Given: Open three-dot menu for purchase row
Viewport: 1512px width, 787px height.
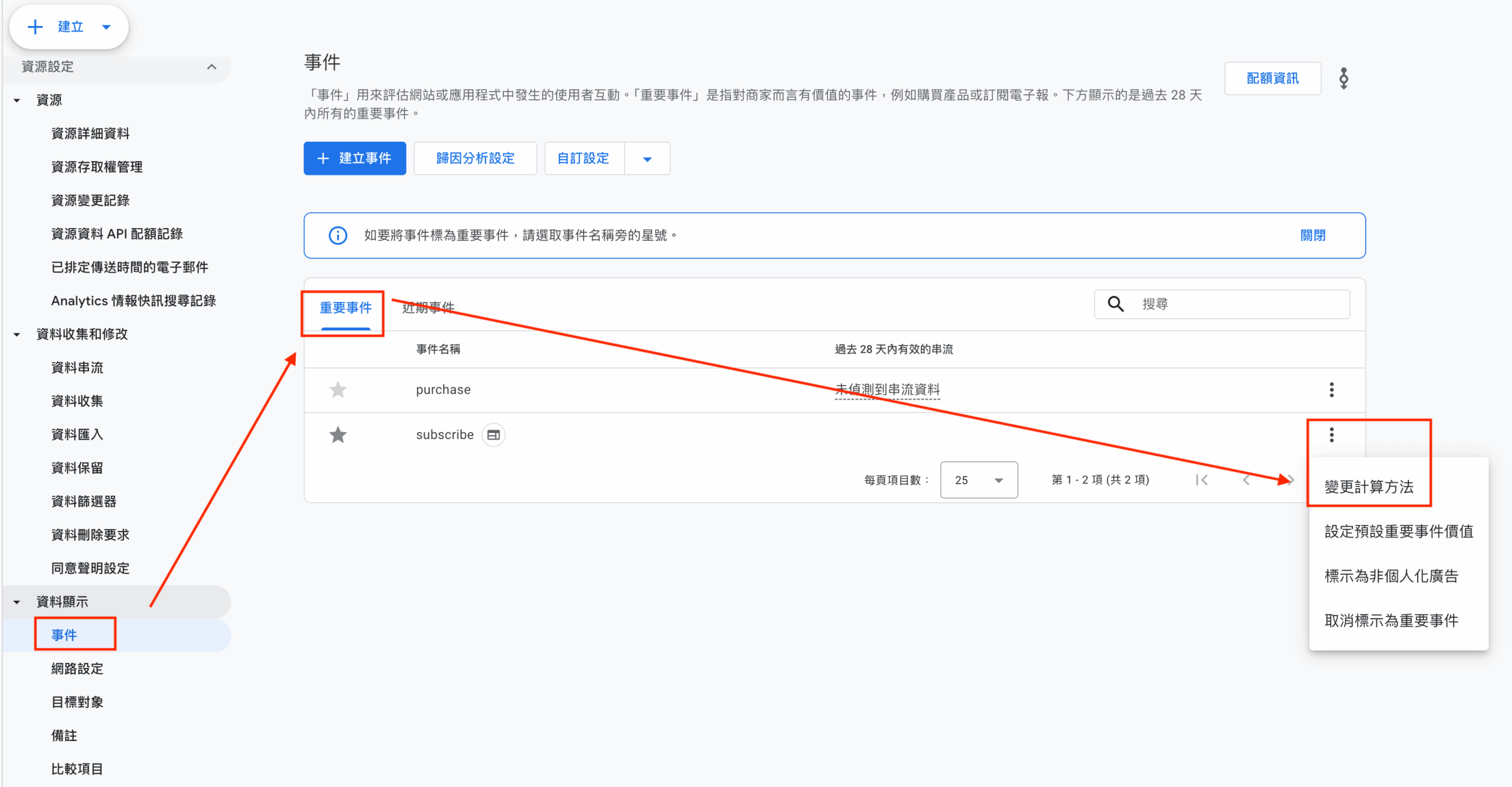Looking at the screenshot, I should (1331, 390).
